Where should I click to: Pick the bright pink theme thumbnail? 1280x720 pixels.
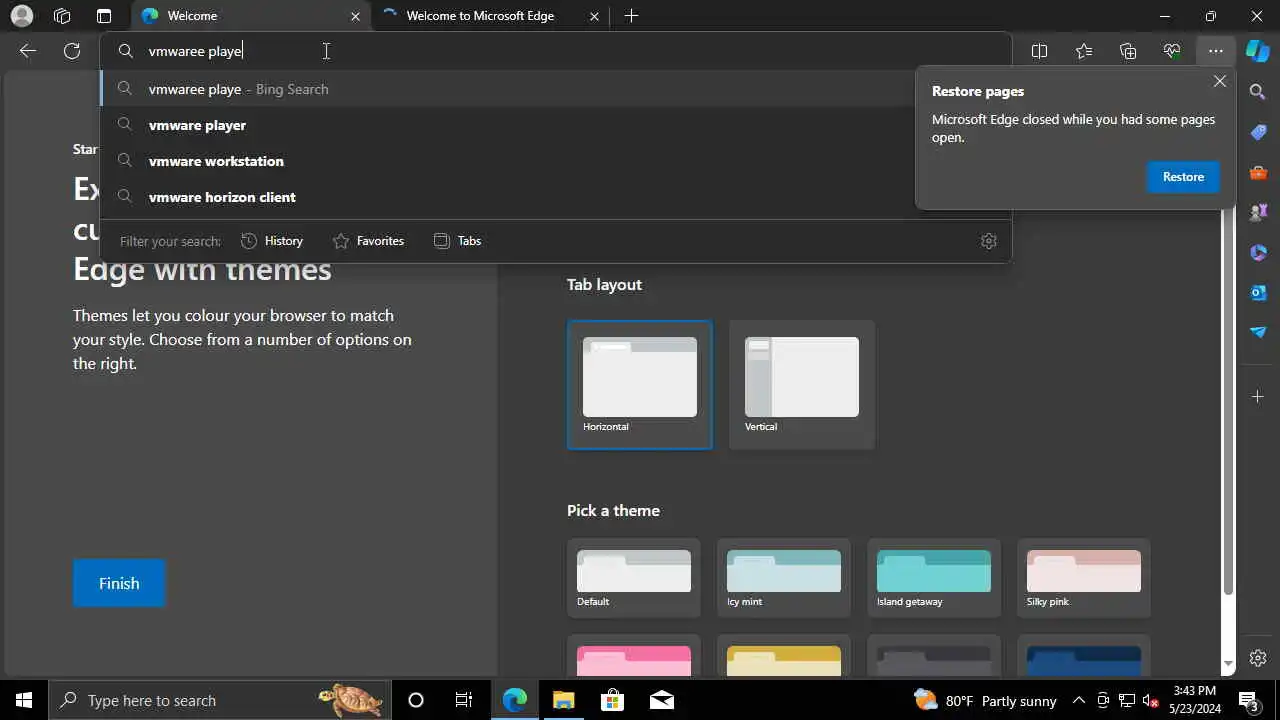(634, 655)
